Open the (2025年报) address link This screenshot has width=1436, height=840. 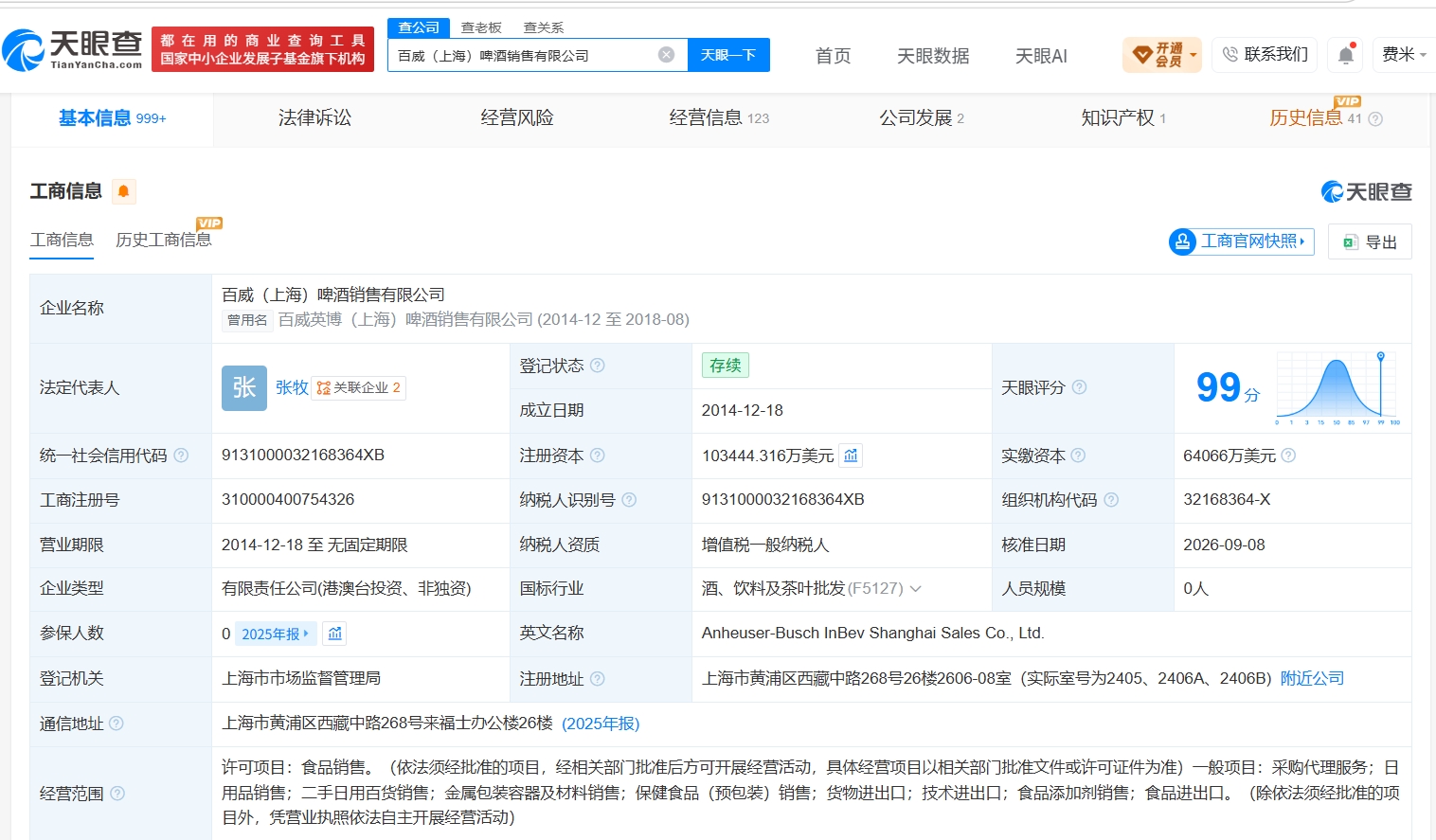coord(601,724)
